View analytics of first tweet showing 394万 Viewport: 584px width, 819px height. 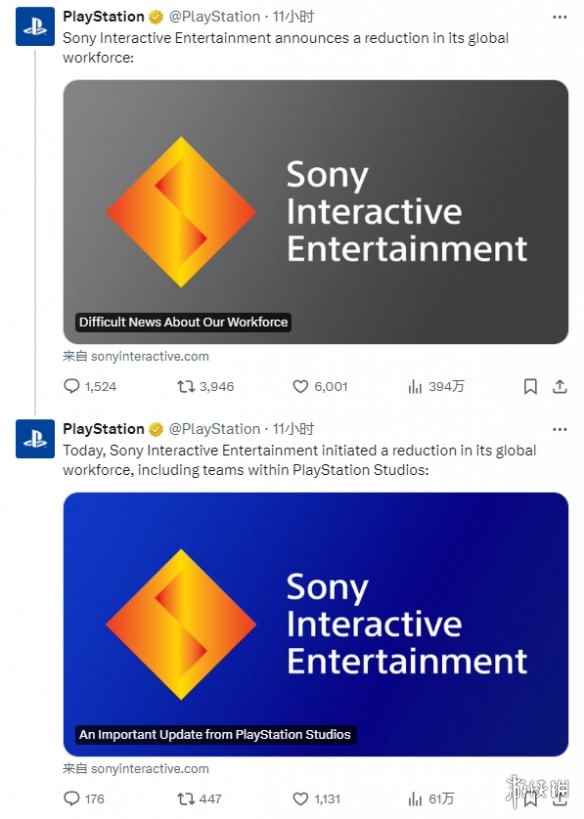[x=436, y=387]
